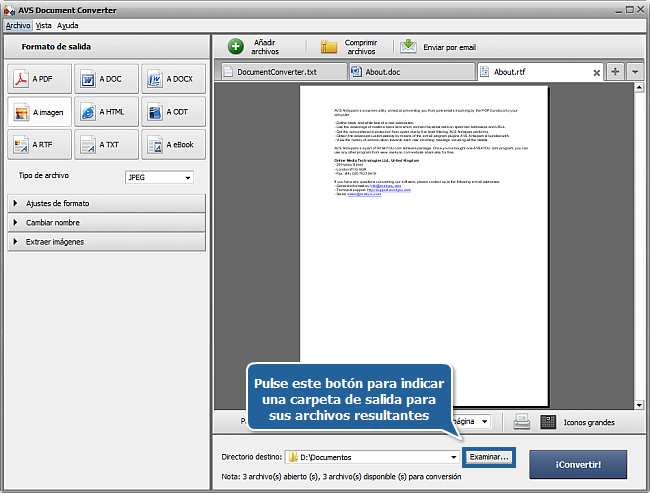Open the tab list dropdown arrow
Viewport: 650px width, 493px height.
click(x=635, y=72)
